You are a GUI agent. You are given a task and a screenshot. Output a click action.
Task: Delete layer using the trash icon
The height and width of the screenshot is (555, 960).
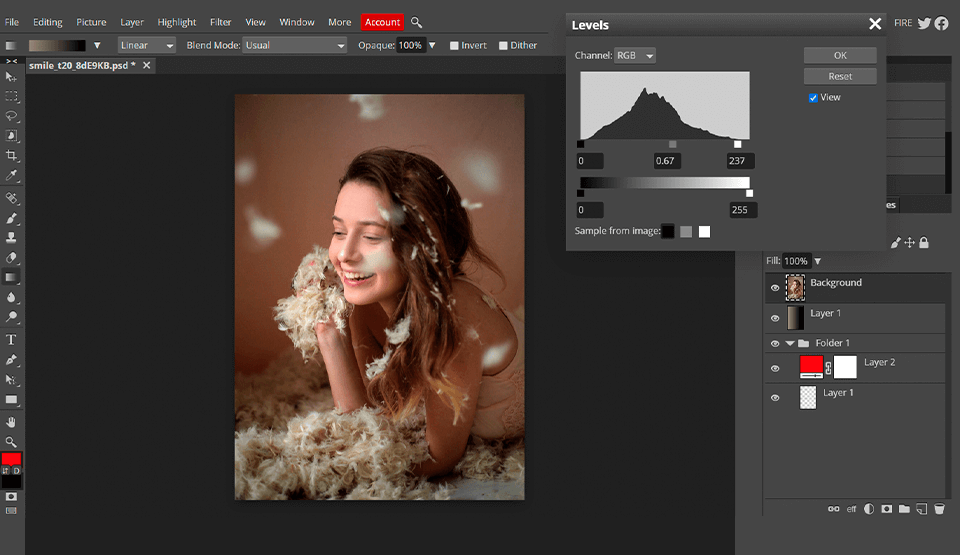pyautogui.click(x=939, y=509)
